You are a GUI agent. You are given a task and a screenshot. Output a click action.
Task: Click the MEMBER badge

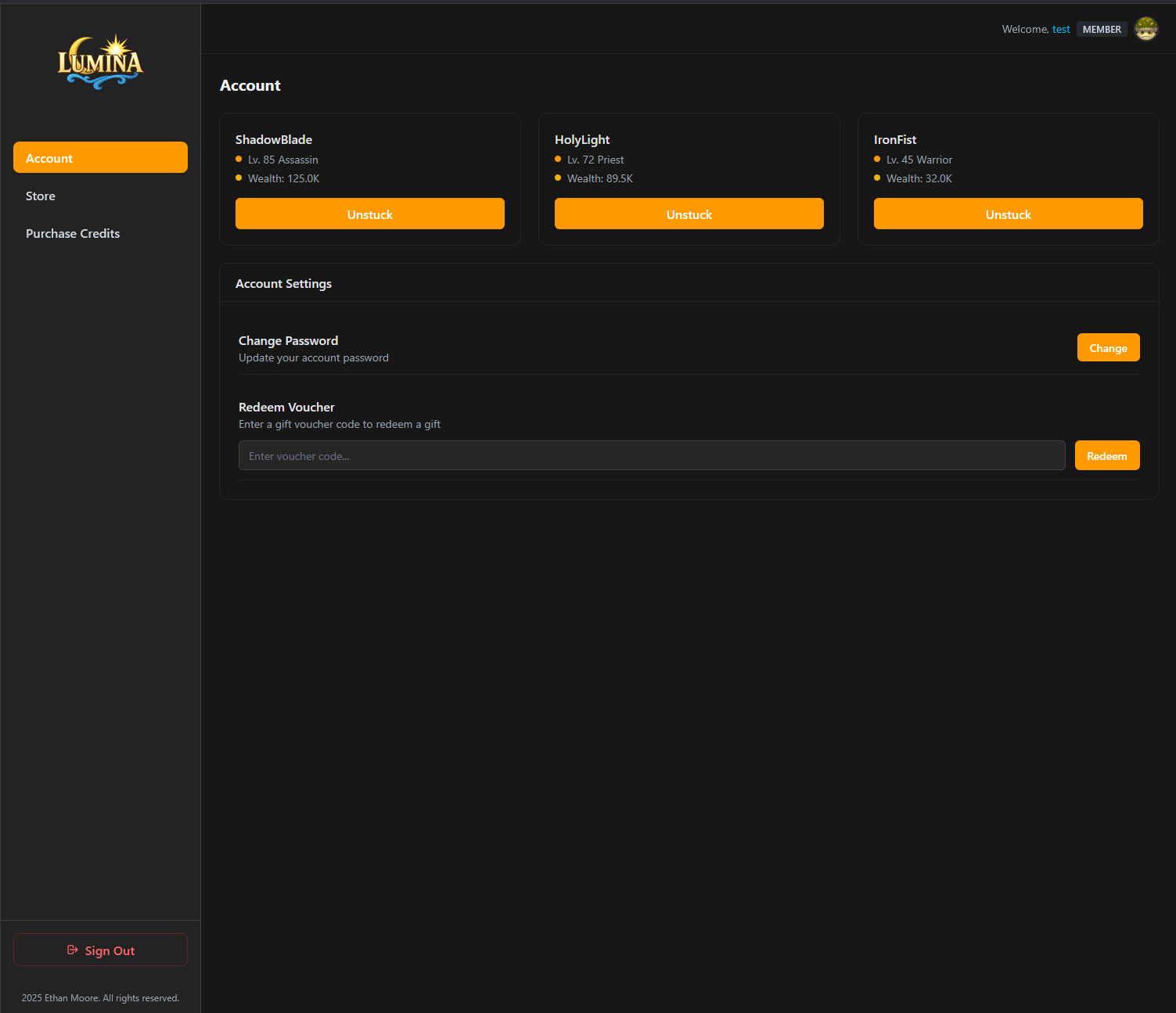(1102, 29)
